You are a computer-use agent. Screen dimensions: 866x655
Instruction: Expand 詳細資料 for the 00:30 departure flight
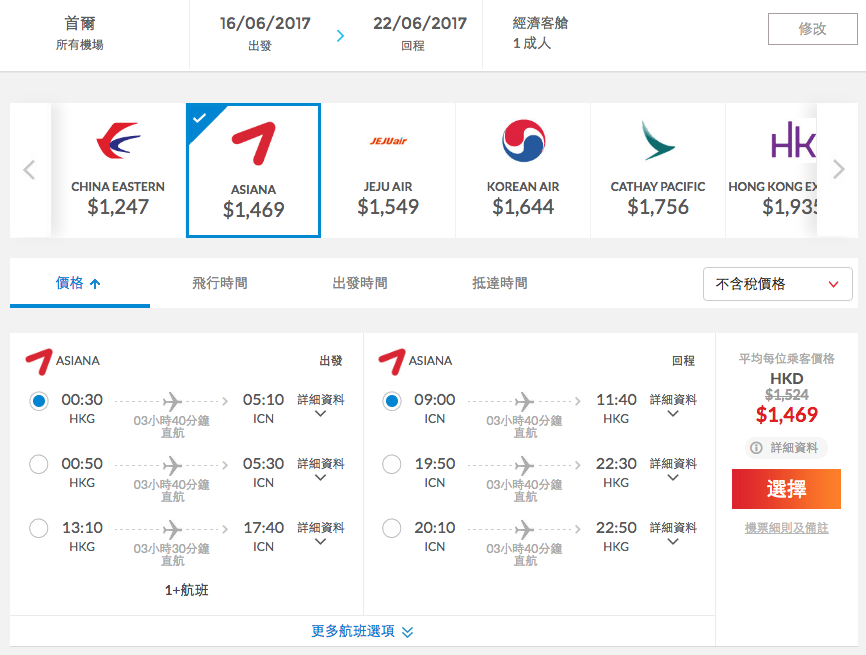tap(320, 405)
